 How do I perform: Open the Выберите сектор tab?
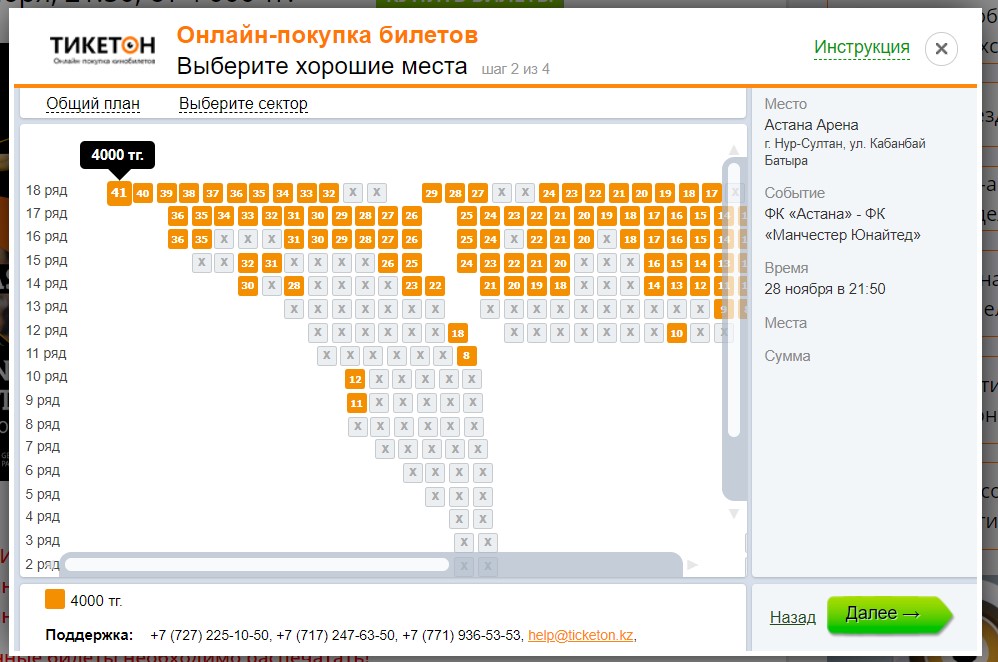click(x=243, y=104)
